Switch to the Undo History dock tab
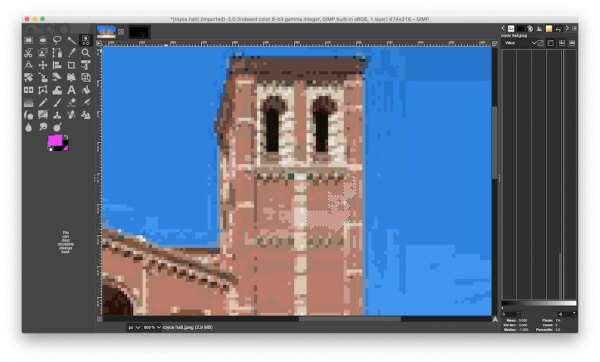This screenshot has height=362, width=600. (x=558, y=28)
